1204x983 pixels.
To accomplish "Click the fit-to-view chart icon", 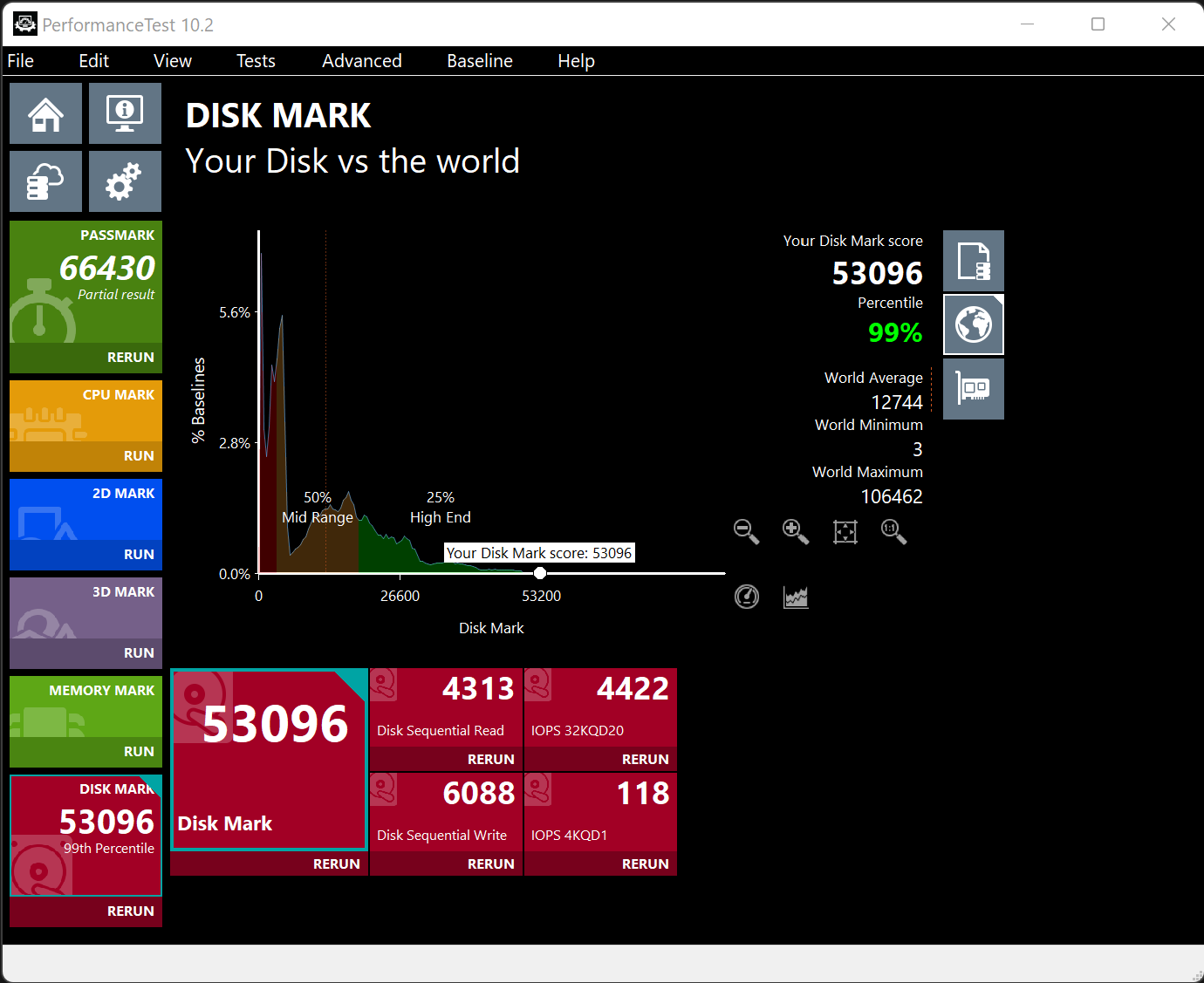I will tap(845, 531).
